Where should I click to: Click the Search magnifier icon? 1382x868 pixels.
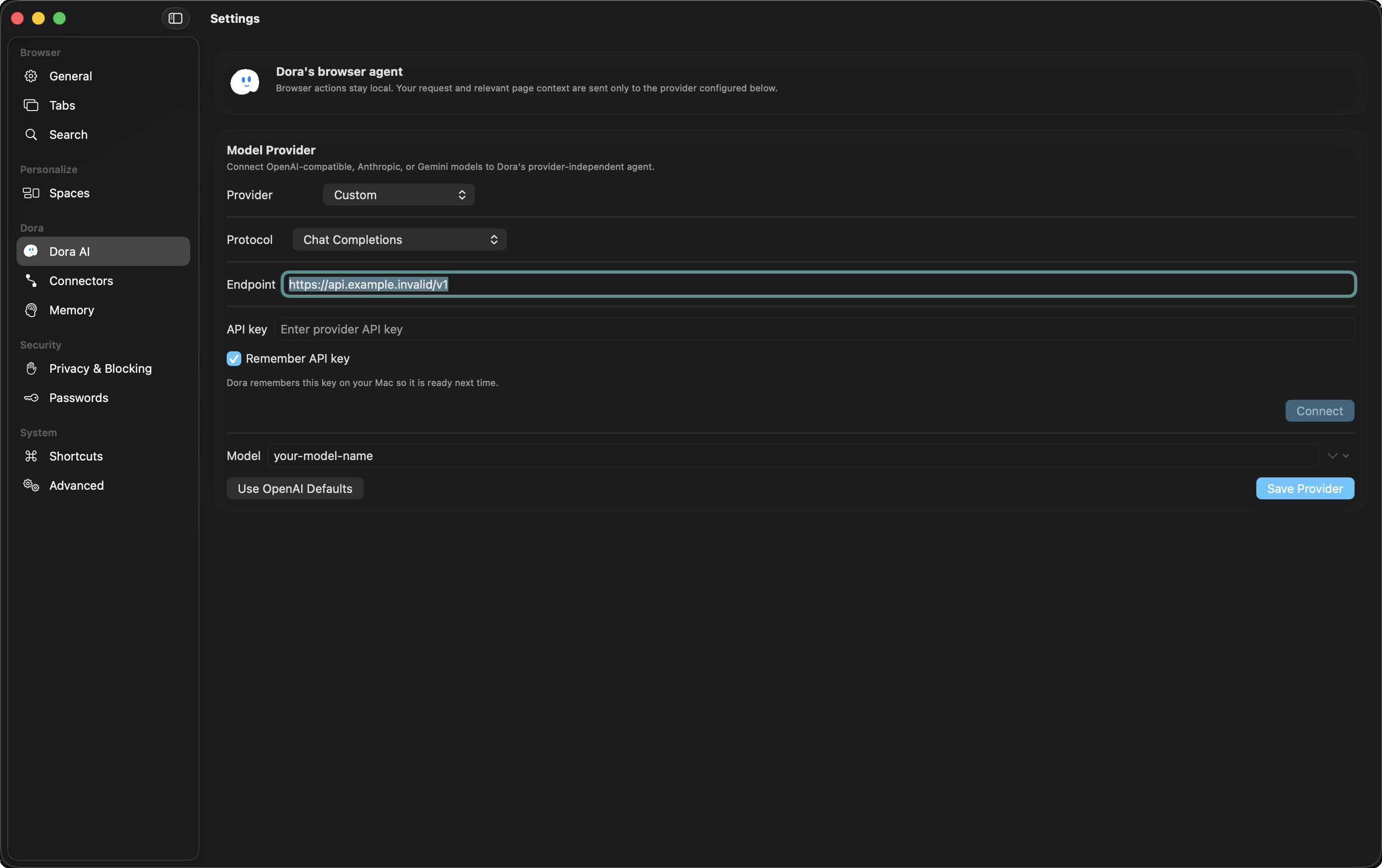(x=31, y=135)
